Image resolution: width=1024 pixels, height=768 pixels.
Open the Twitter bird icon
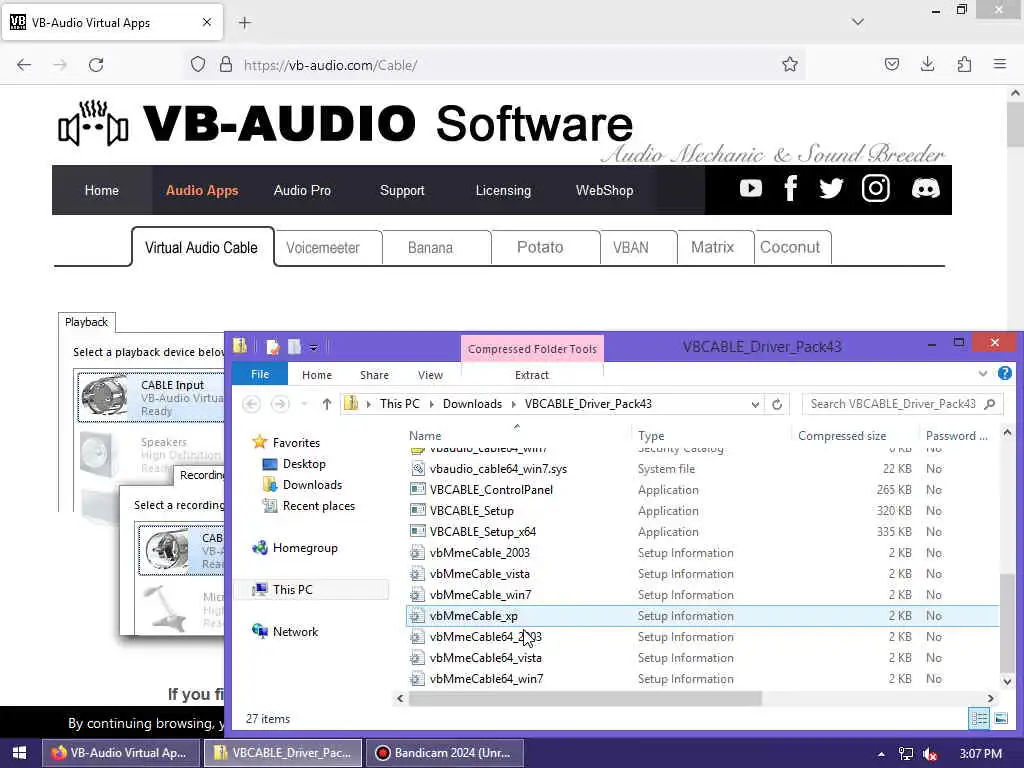(x=831, y=189)
